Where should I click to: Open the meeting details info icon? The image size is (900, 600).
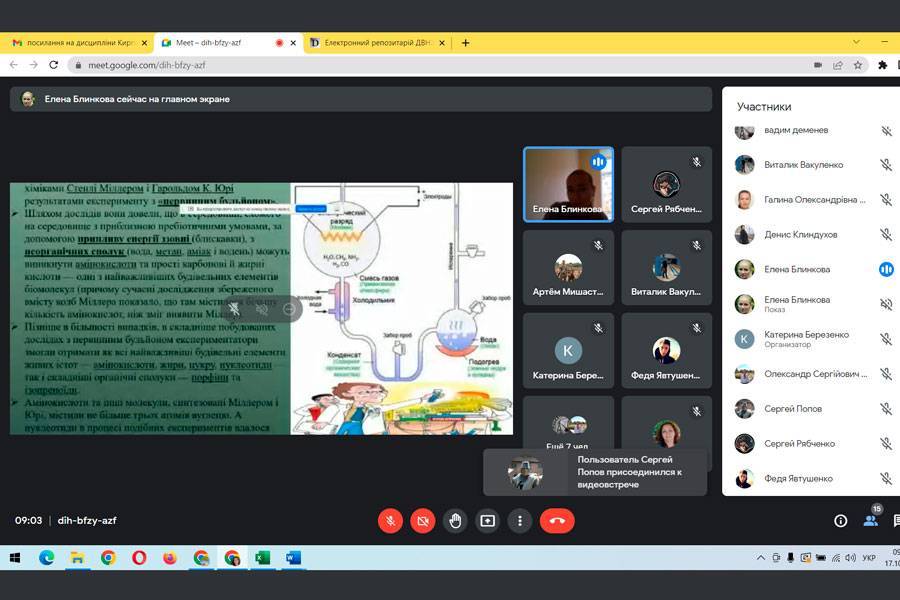coord(840,521)
